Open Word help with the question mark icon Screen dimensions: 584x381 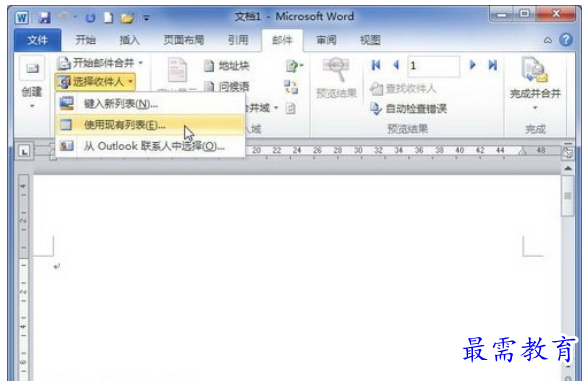tap(566, 39)
